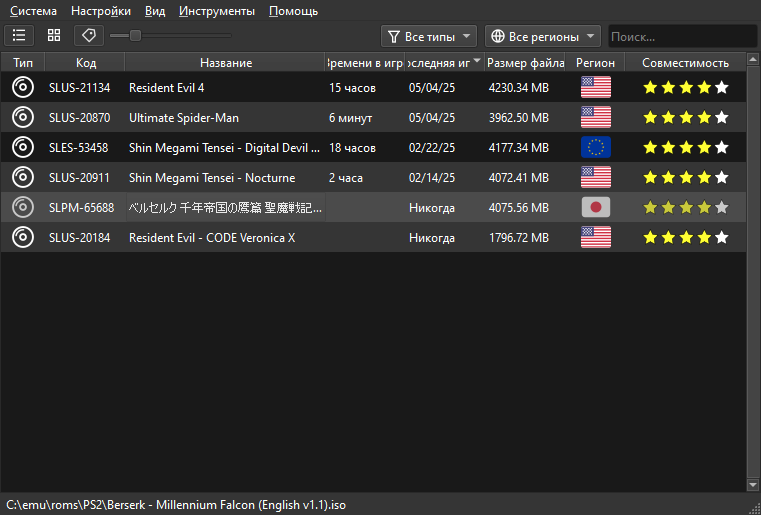Click file size 1796.72 MB
Viewport: 761px width, 515px height.
[519, 238]
